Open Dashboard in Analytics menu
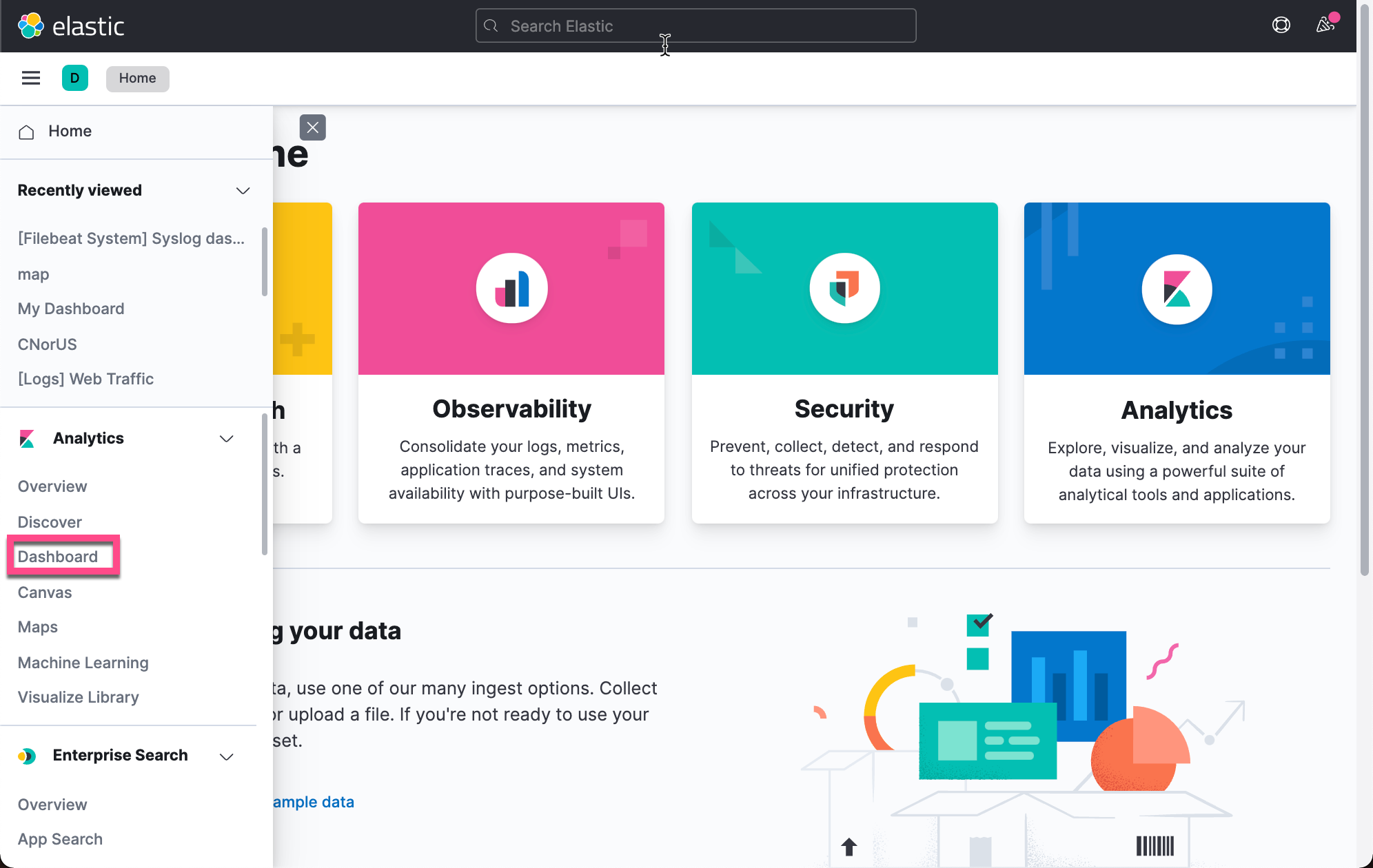1373x868 pixels. coord(58,557)
